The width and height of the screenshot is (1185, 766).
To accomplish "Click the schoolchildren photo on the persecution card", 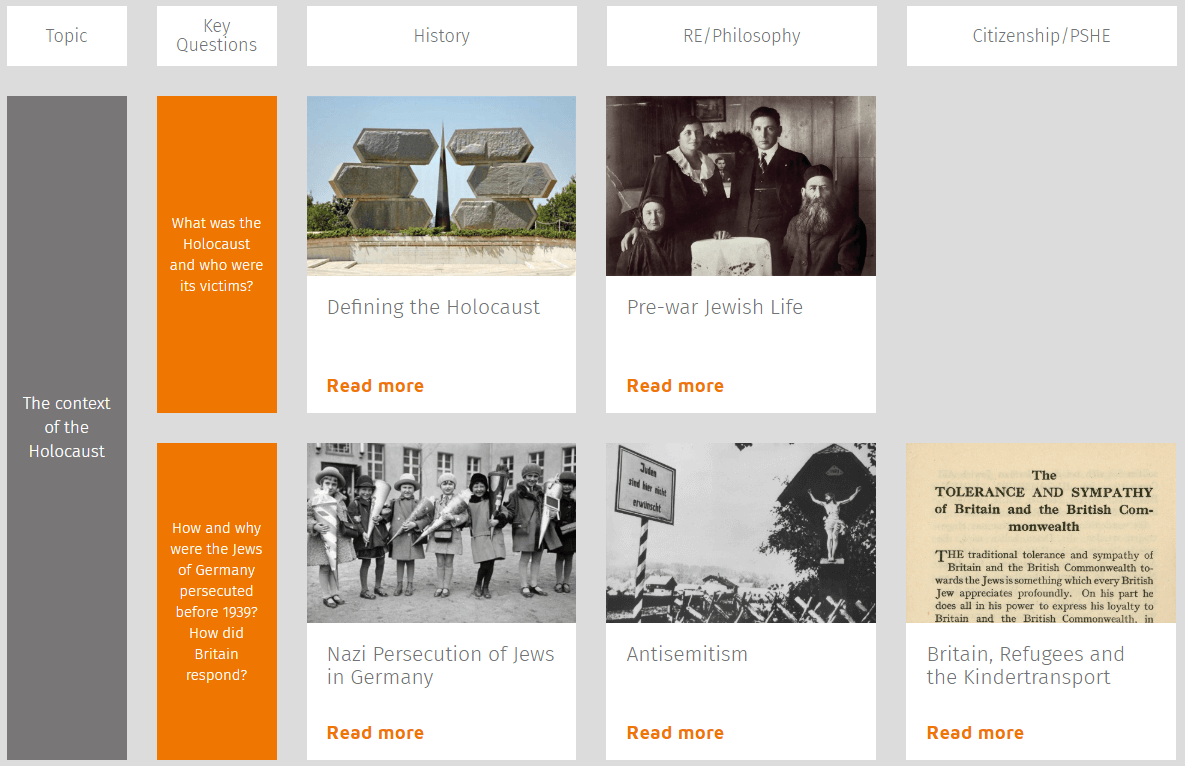I will click(x=441, y=532).
